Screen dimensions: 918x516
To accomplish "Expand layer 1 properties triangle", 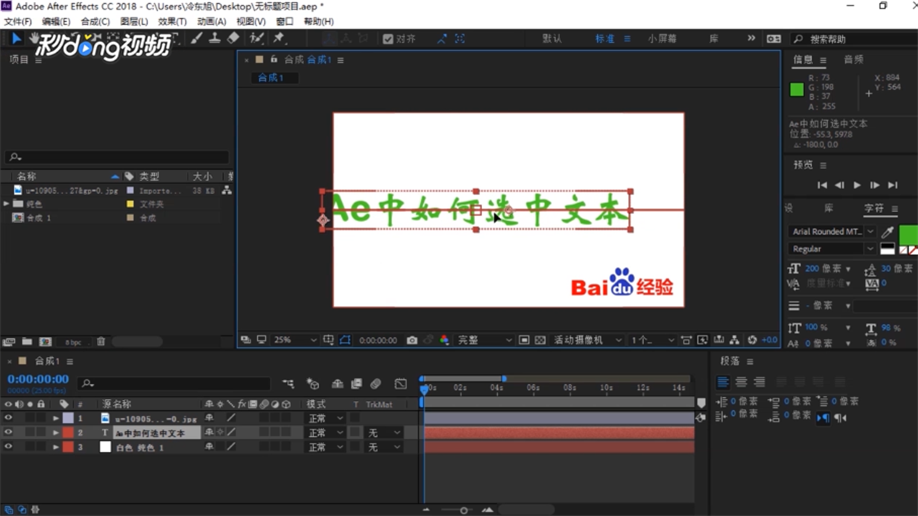I will (x=56, y=418).
